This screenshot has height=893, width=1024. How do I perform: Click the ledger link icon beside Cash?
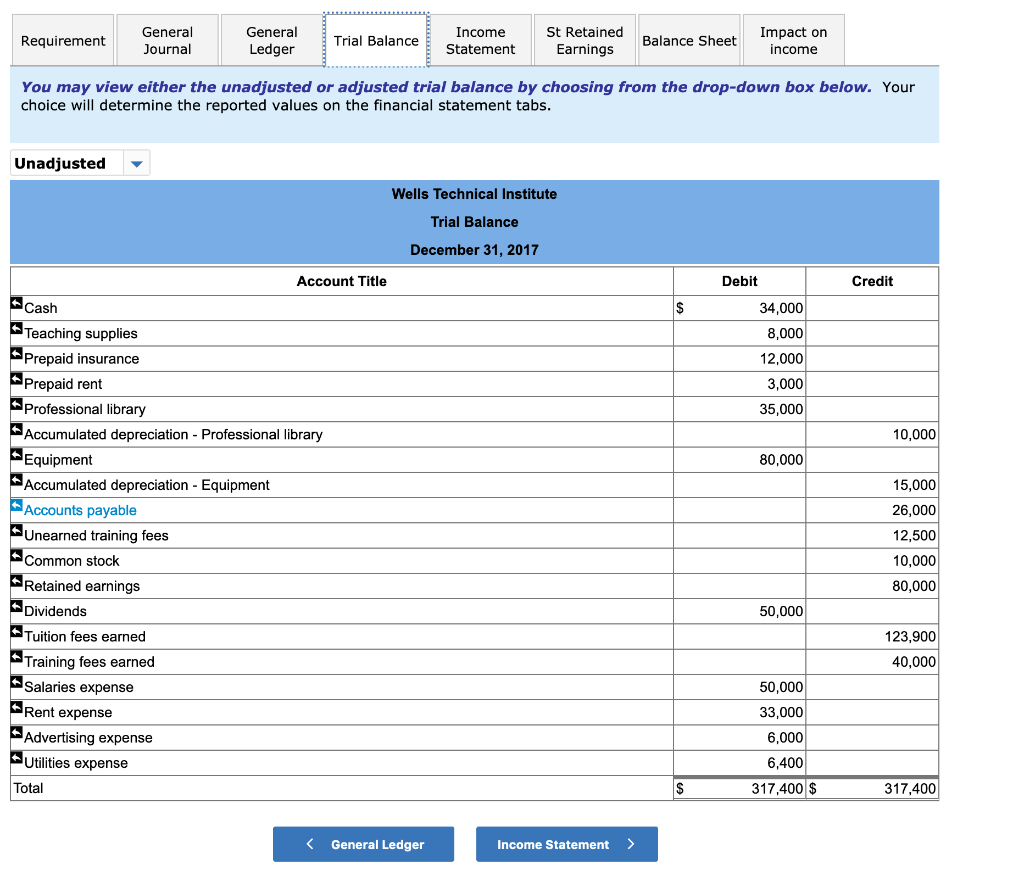(14, 303)
